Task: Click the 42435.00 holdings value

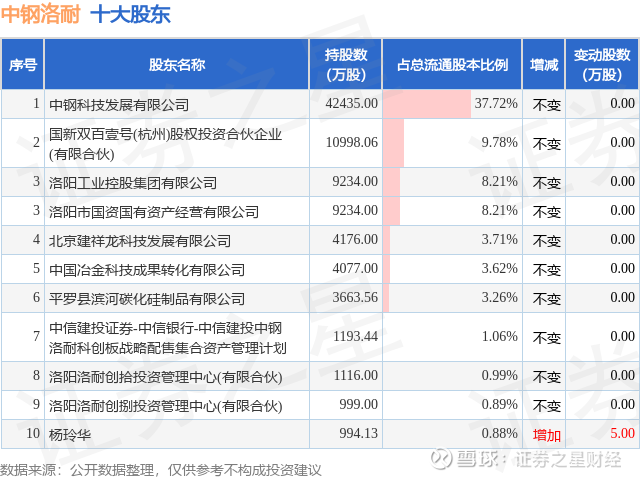Action: 352,103
